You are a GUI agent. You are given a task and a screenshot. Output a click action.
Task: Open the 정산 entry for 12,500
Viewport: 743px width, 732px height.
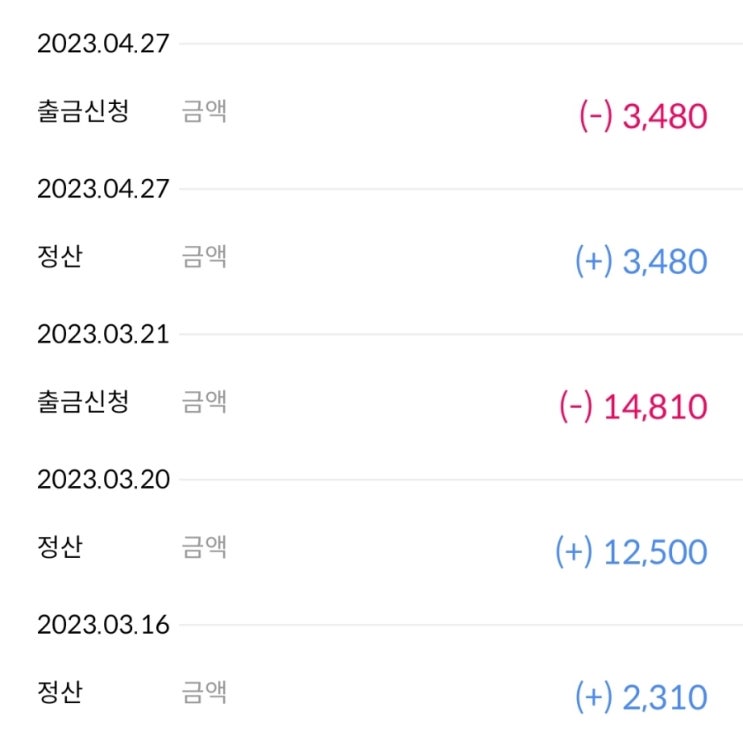tap(60, 546)
